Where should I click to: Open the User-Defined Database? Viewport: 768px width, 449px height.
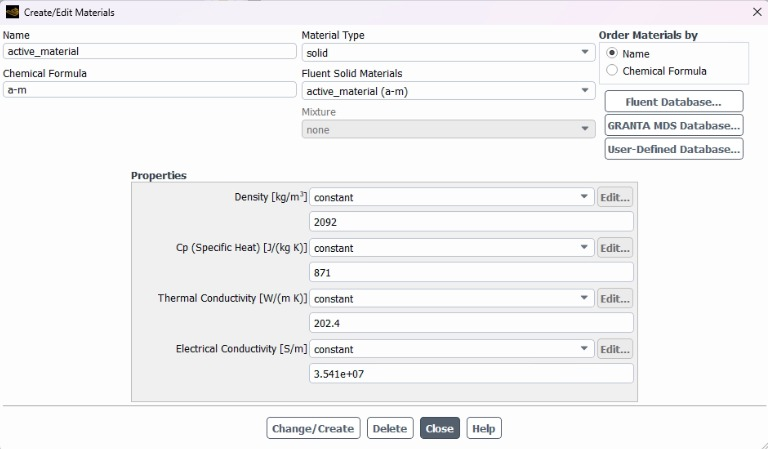[x=674, y=149]
